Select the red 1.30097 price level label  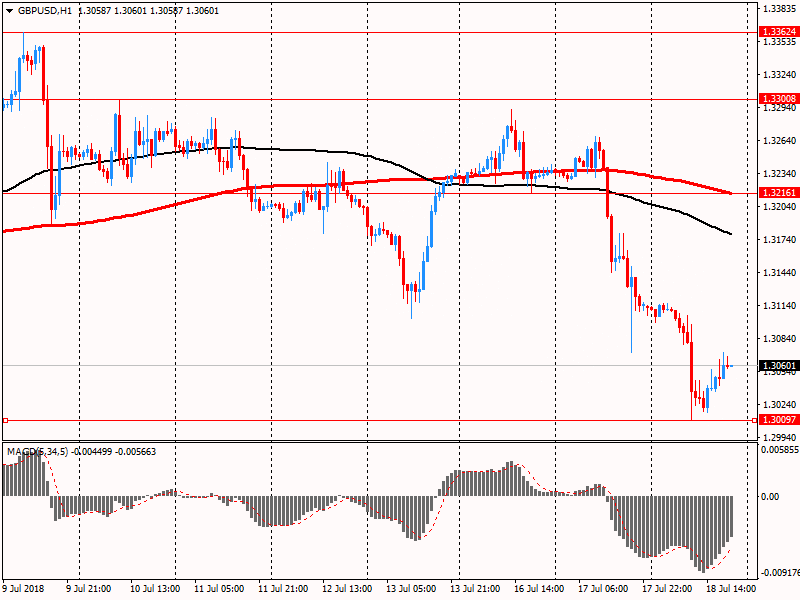[x=779, y=420]
